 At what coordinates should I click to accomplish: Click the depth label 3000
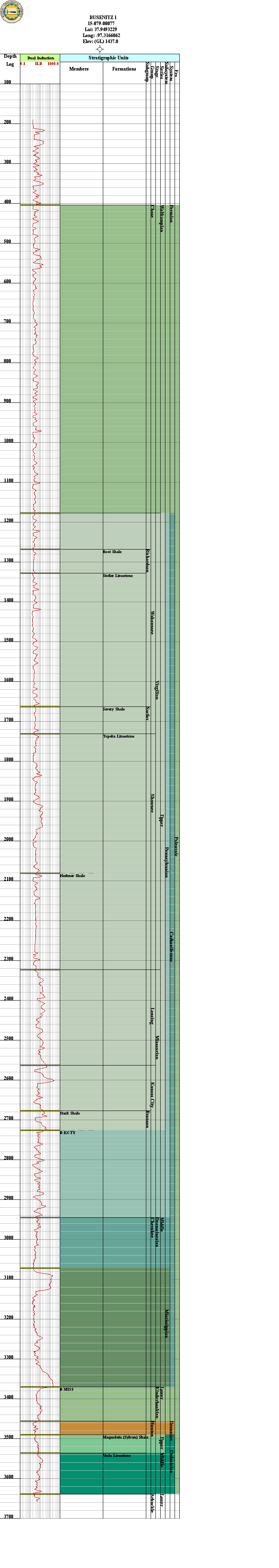click(x=9, y=1238)
